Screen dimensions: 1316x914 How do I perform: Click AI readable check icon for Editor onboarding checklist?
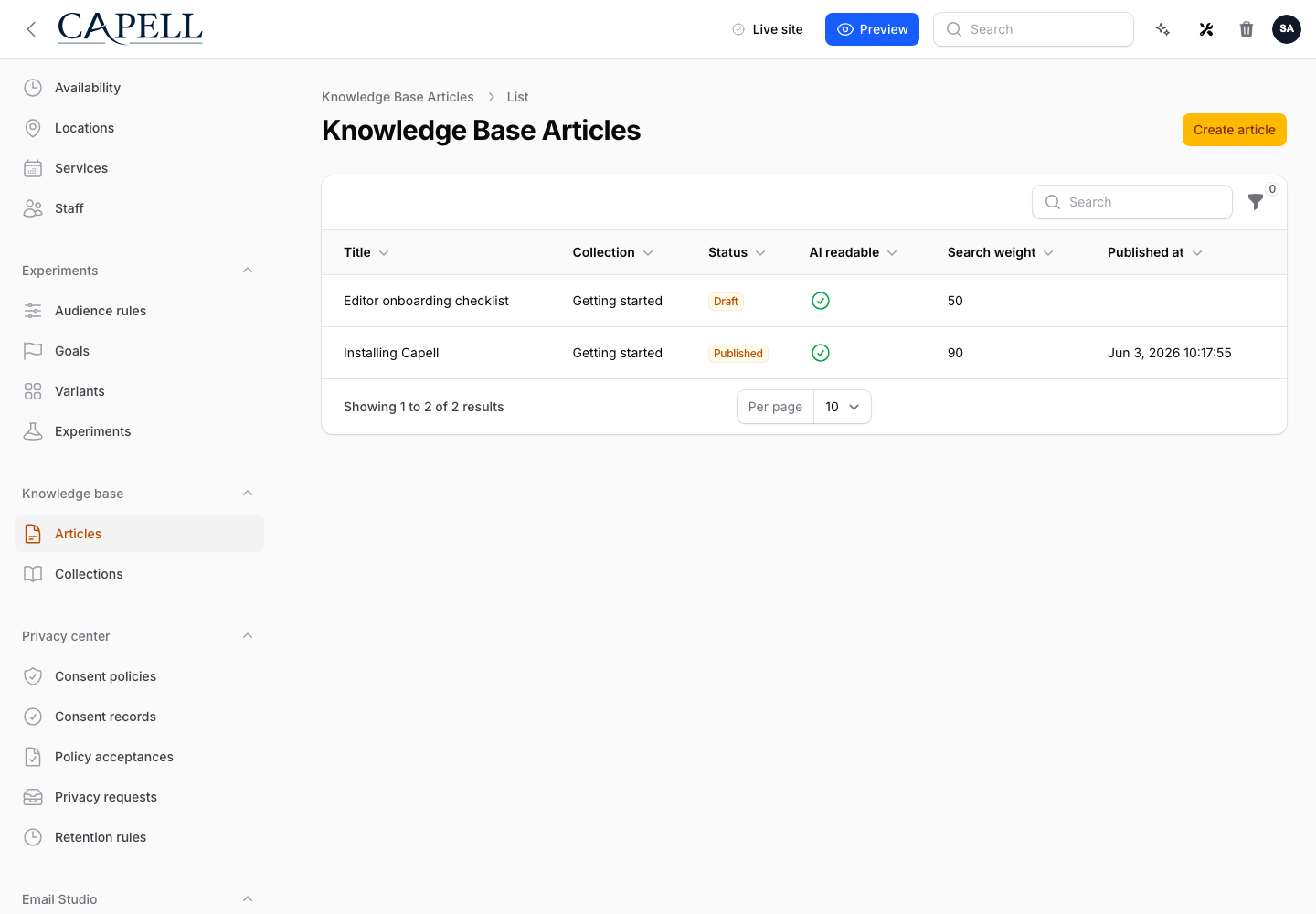[821, 301]
